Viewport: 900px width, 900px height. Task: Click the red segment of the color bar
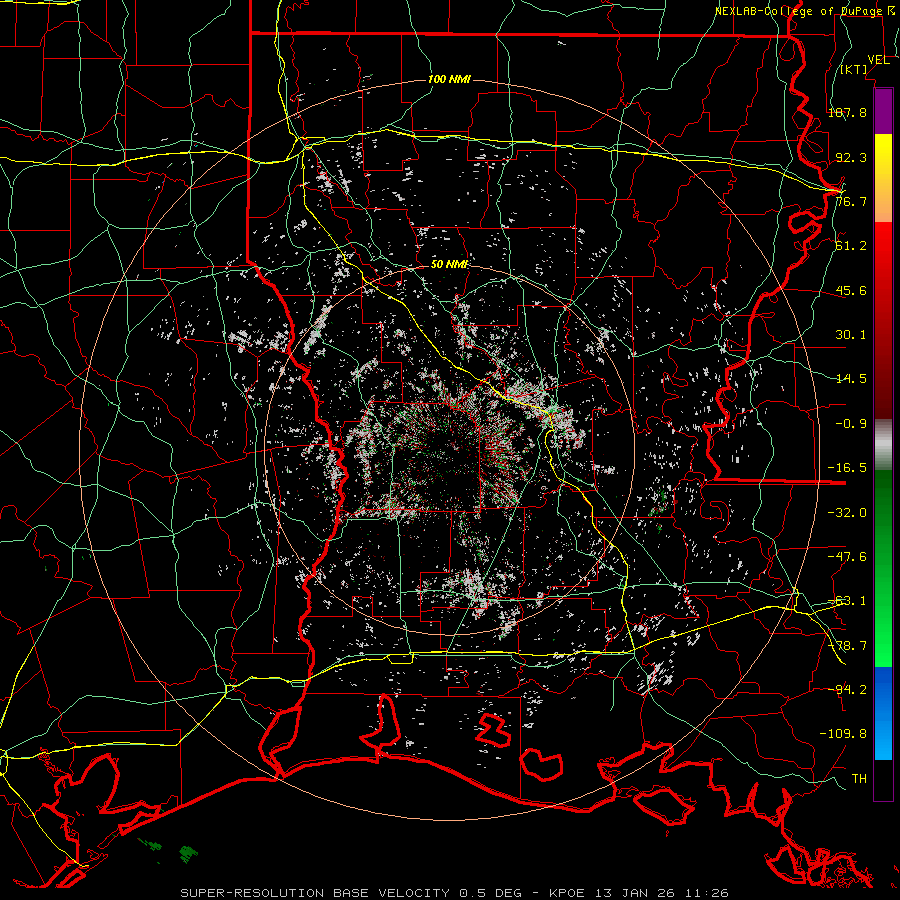883,320
